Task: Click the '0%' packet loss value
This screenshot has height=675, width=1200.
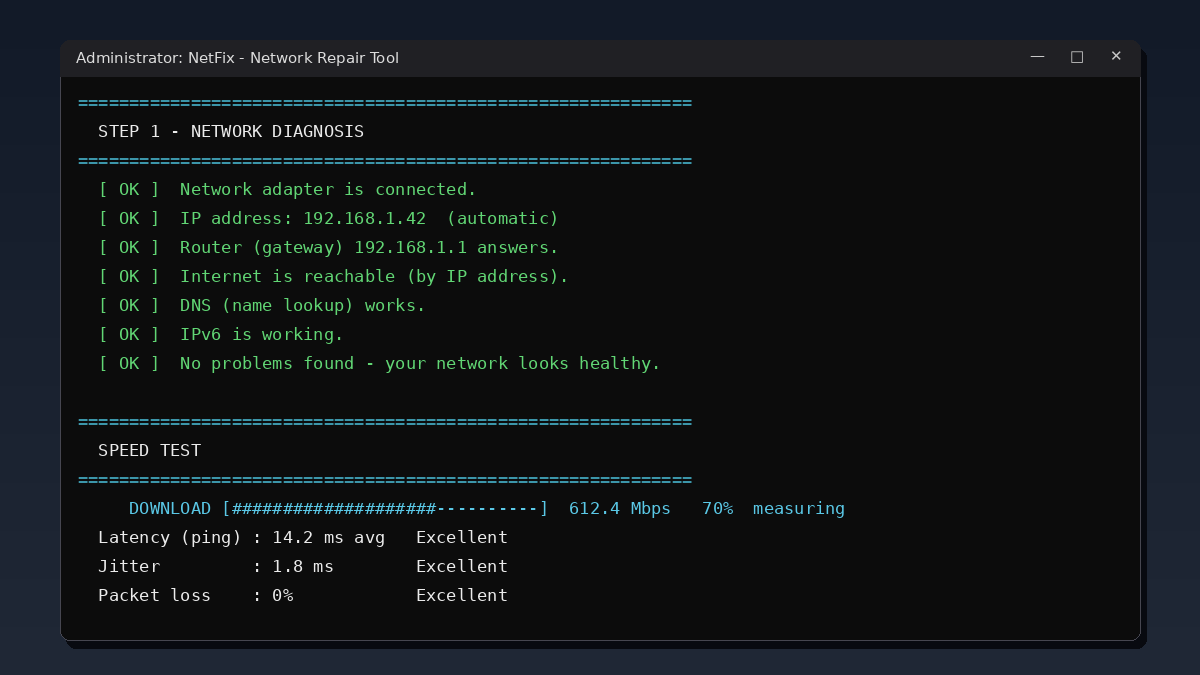Action: 282,596
